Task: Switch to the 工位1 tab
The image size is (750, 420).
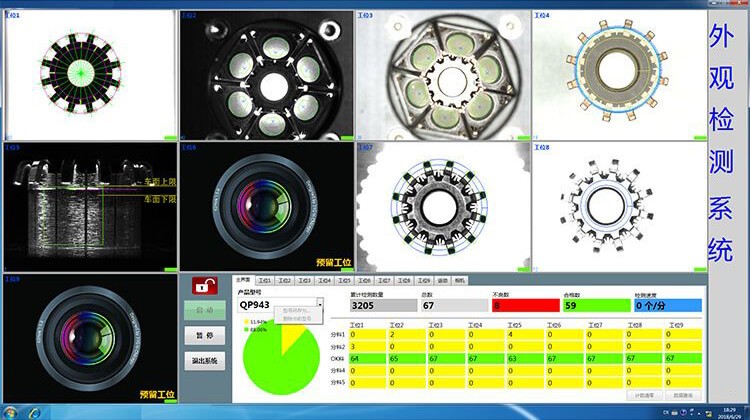Action: click(264, 281)
